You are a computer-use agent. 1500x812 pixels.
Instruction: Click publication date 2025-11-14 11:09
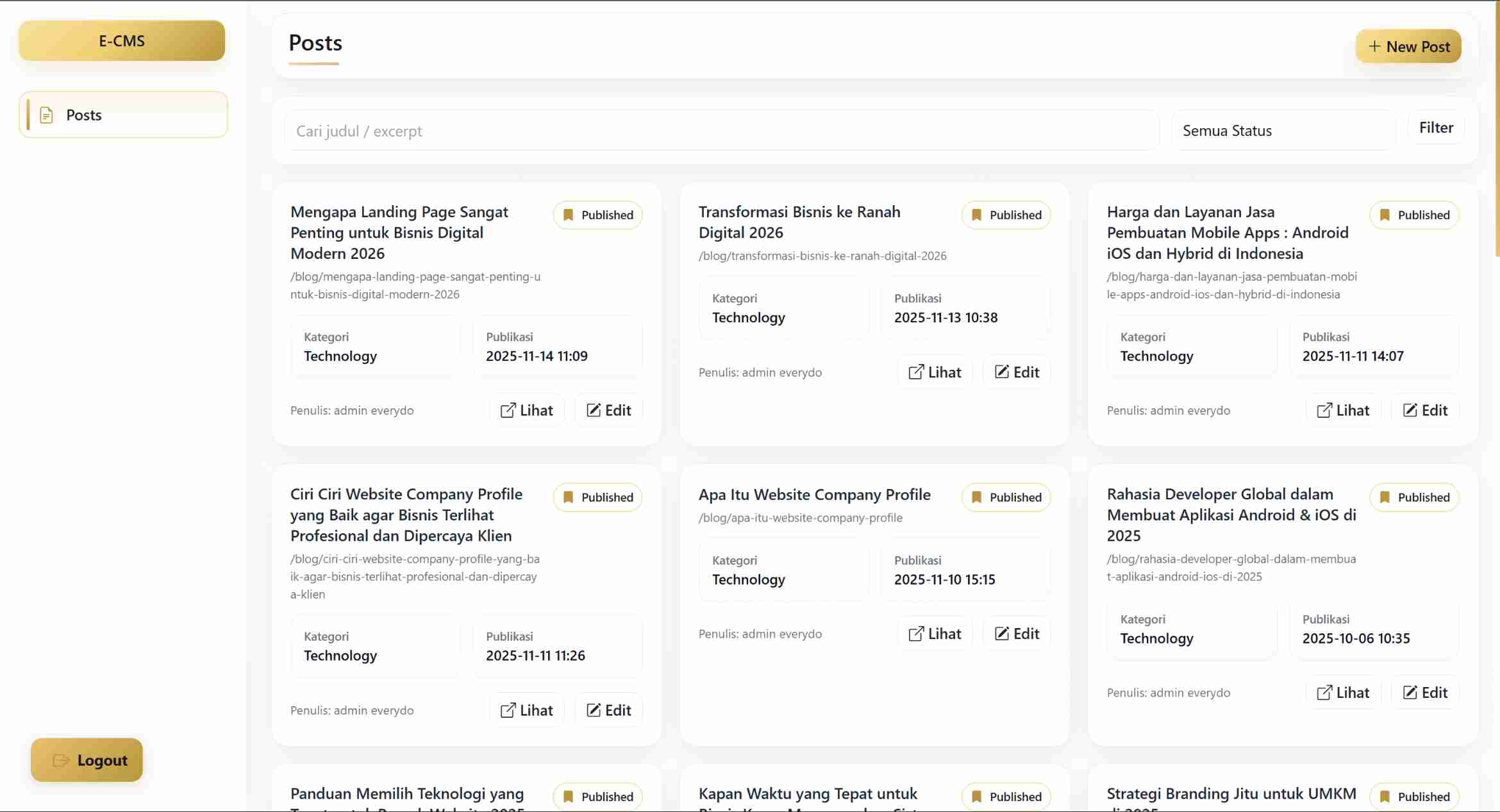tap(537, 356)
